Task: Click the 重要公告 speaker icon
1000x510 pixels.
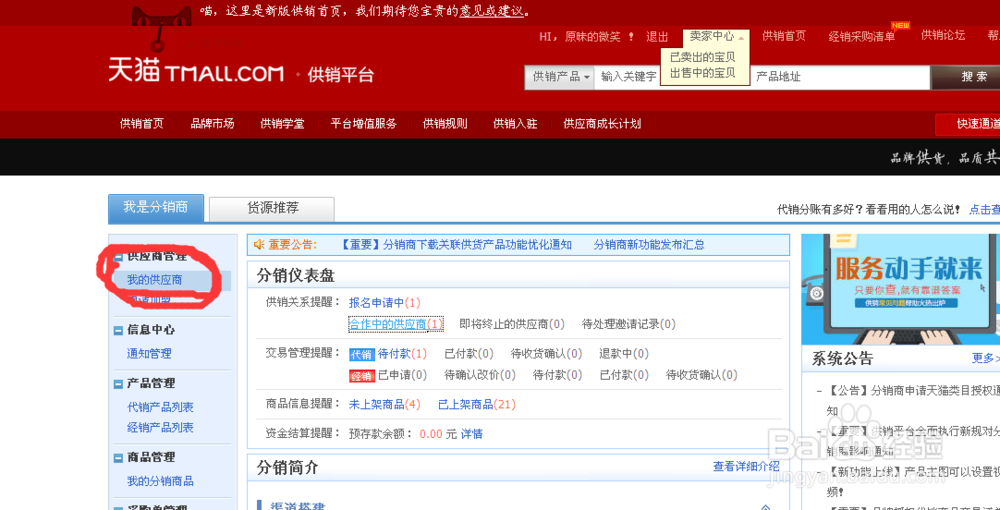Action: (259, 245)
